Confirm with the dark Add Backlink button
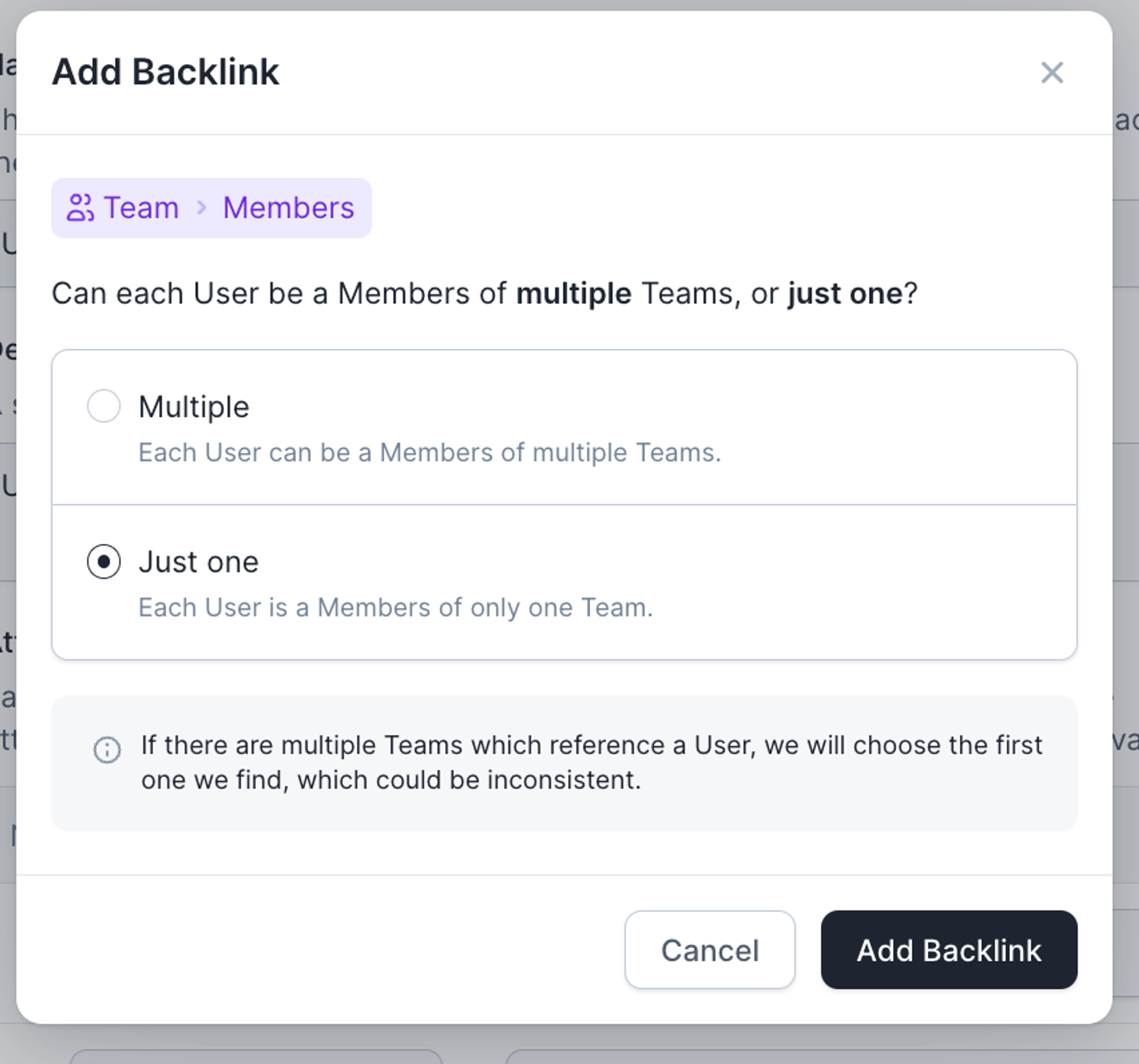1139x1064 pixels. tap(948, 950)
